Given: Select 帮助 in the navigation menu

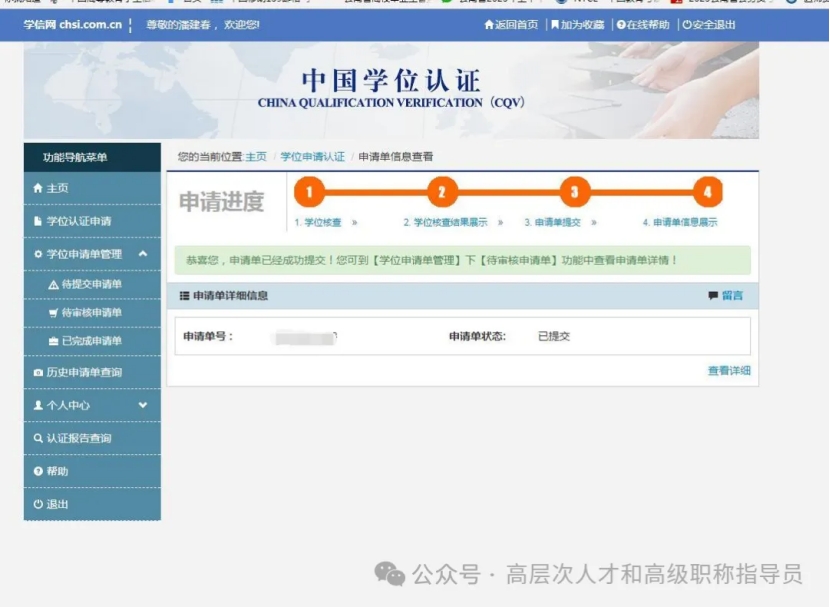Looking at the screenshot, I should 92,471.
